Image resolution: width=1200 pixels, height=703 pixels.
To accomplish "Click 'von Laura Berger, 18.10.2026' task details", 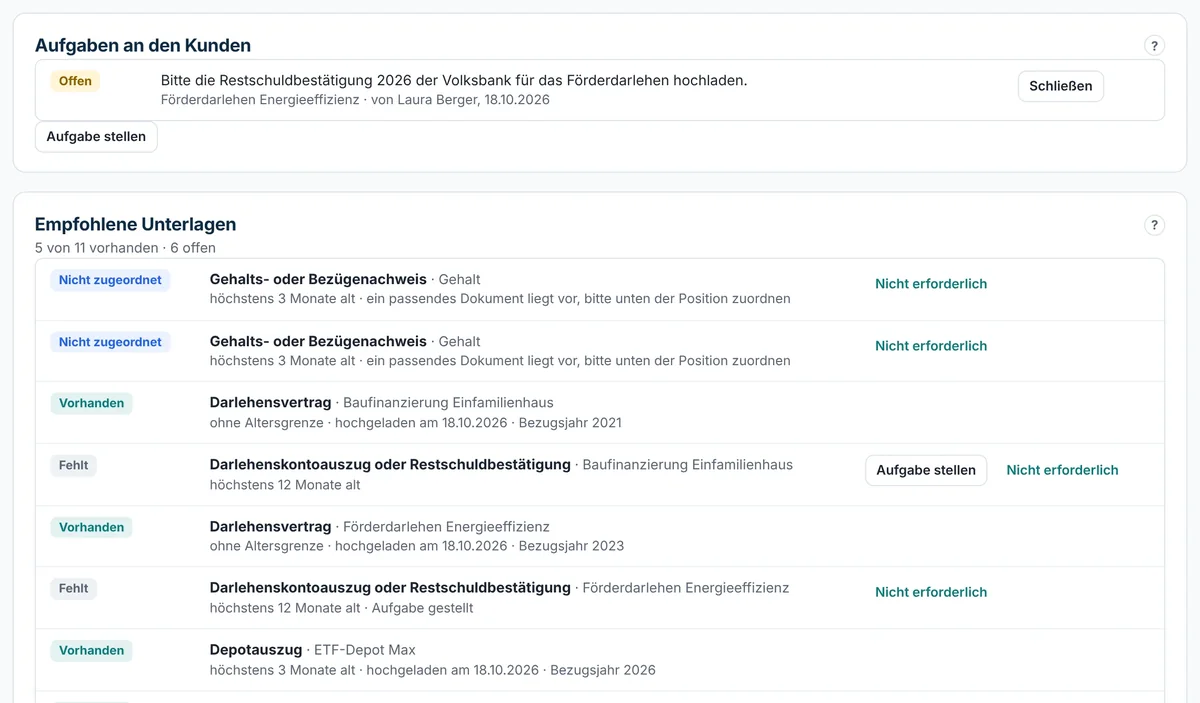I will (x=460, y=100).
